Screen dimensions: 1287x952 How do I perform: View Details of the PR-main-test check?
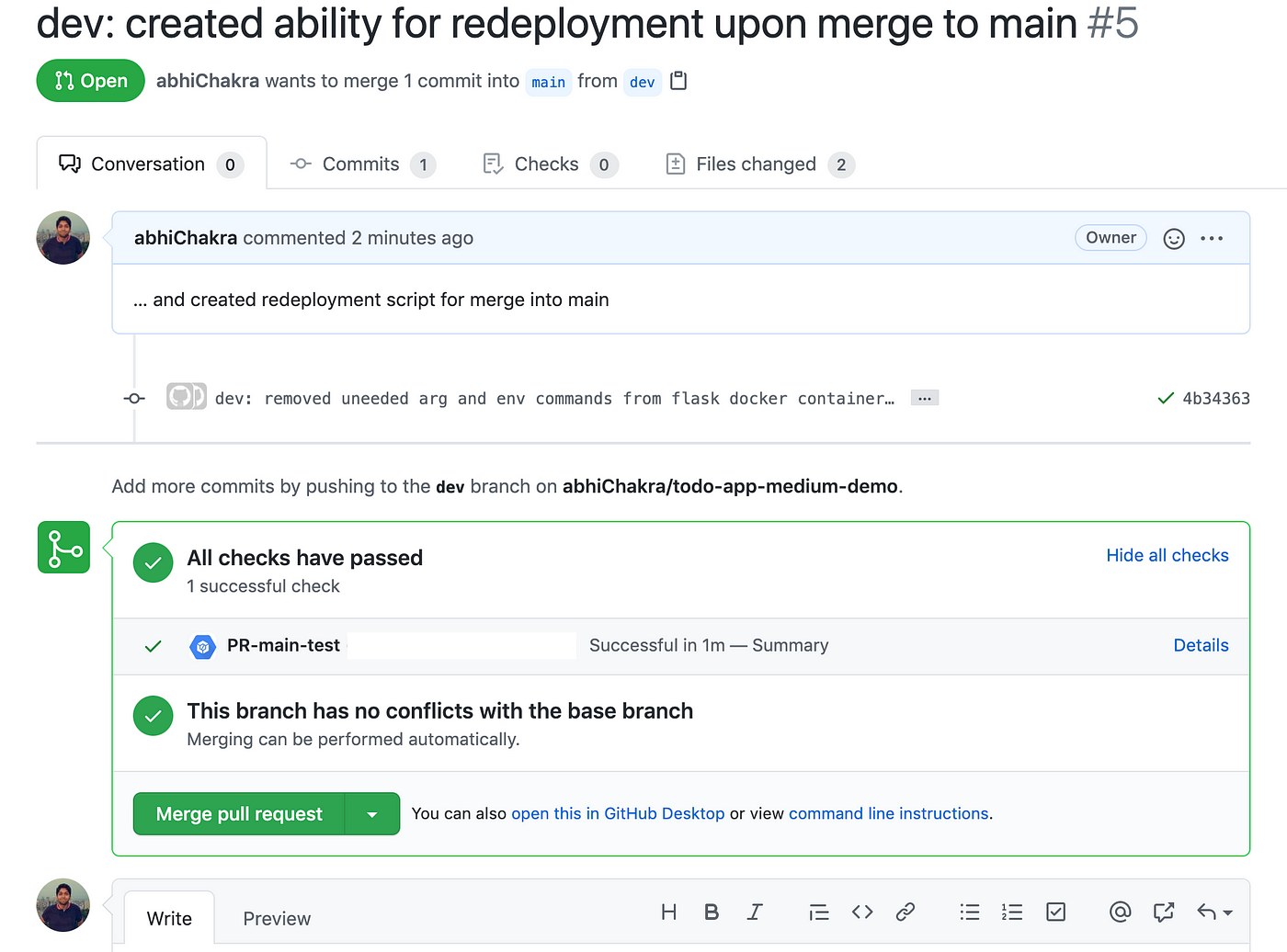coord(1201,645)
